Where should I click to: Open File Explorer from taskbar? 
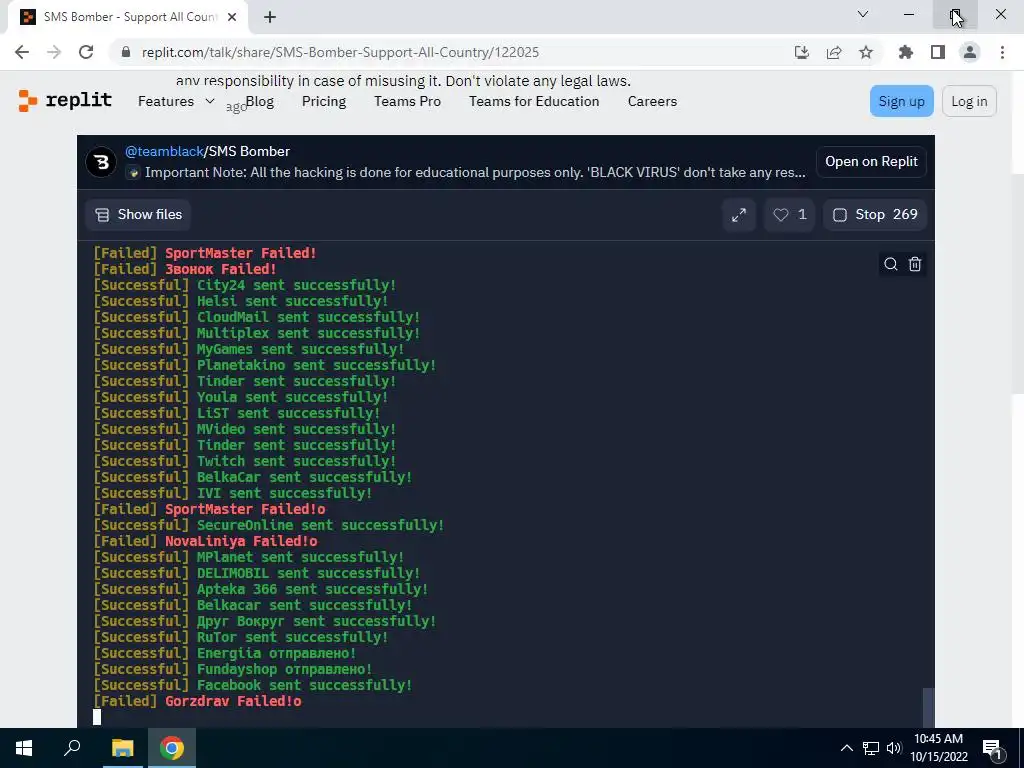[x=122, y=748]
